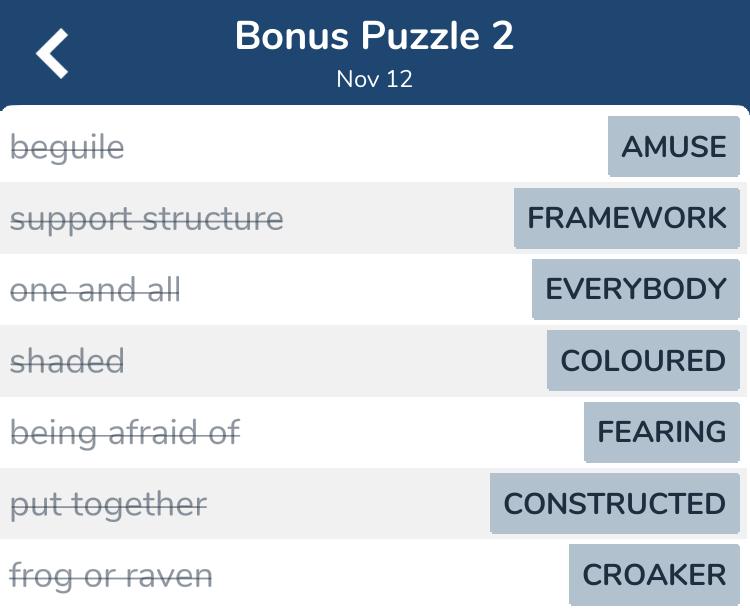This screenshot has width=750, height=610.
Task: Tap the 'being afraid of' clue
Action: [125, 433]
